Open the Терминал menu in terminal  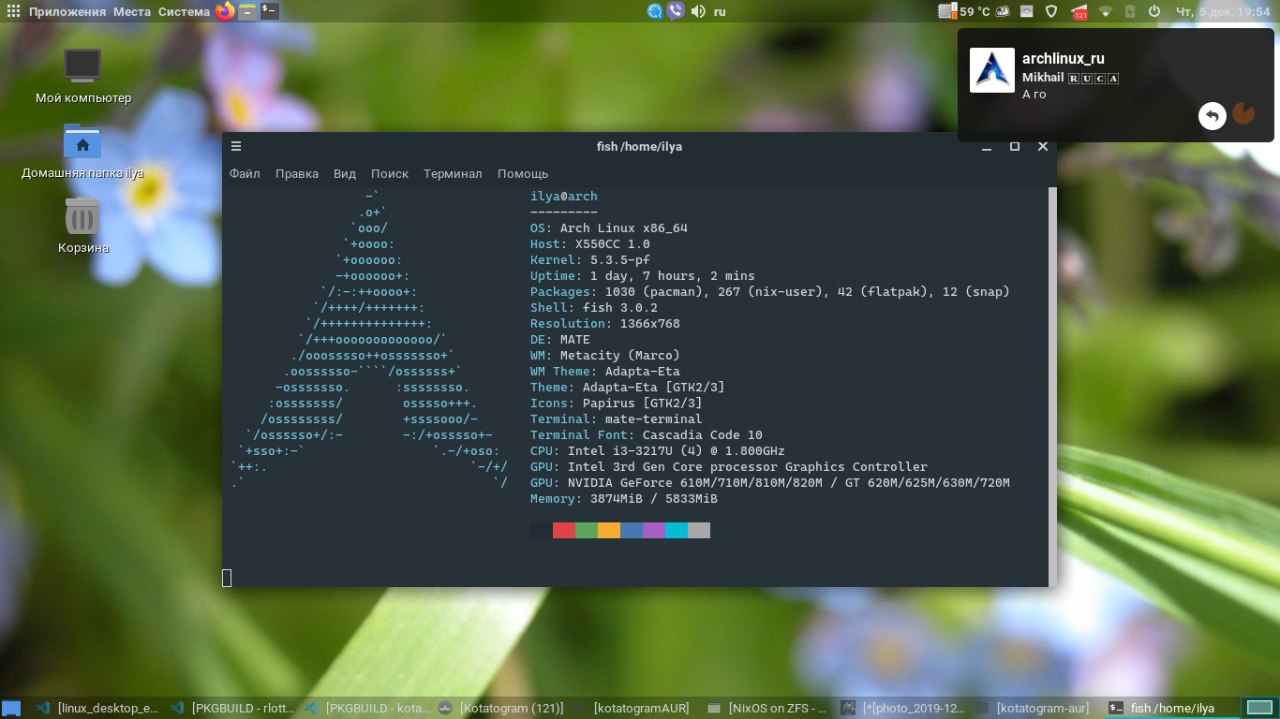(x=452, y=173)
